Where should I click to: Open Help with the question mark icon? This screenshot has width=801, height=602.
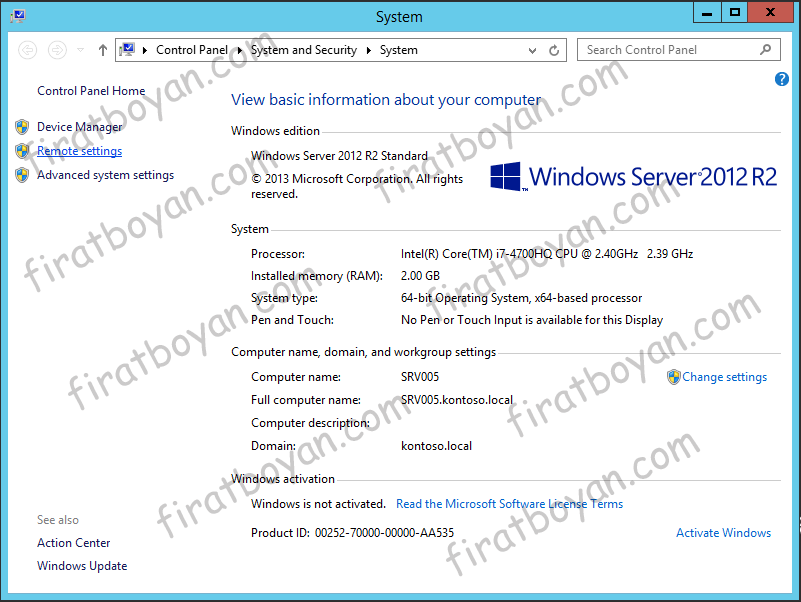coord(782,79)
